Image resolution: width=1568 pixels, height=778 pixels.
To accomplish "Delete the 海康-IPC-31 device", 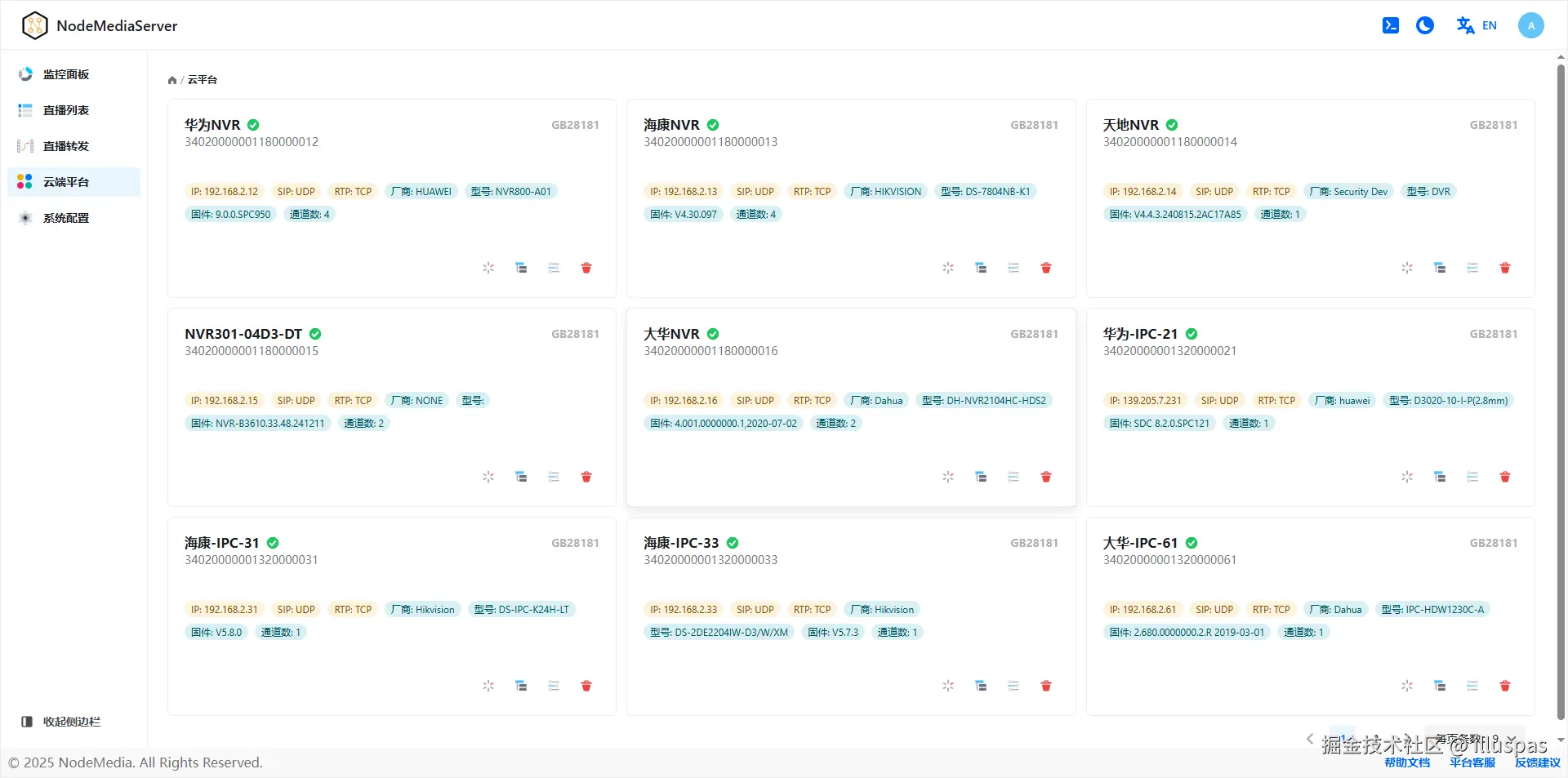I will coord(586,686).
